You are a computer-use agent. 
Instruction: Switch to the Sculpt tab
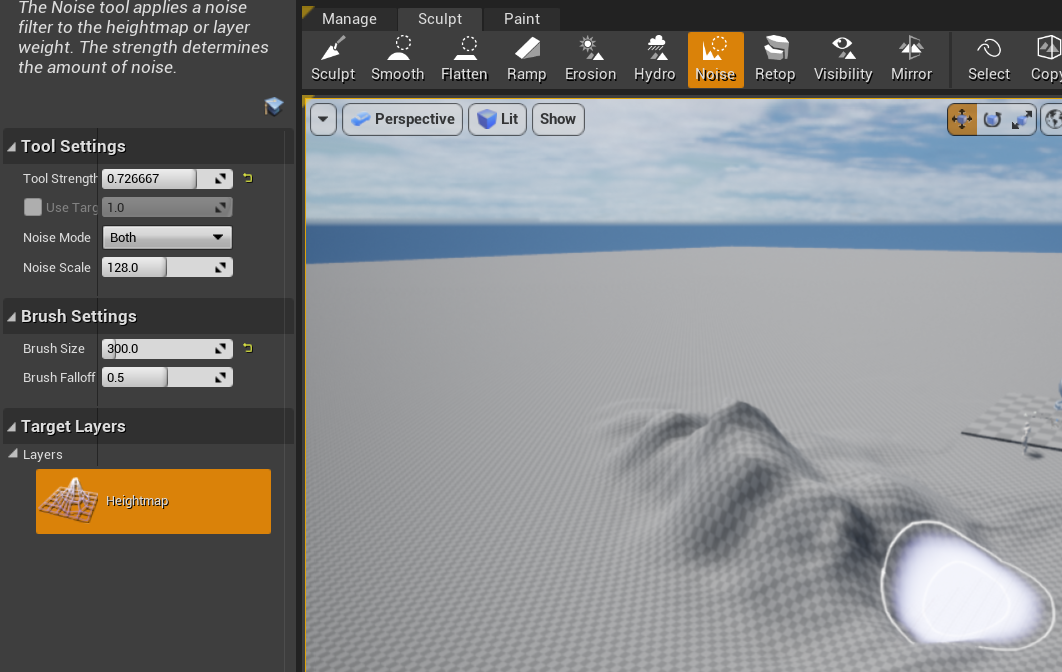point(440,19)
